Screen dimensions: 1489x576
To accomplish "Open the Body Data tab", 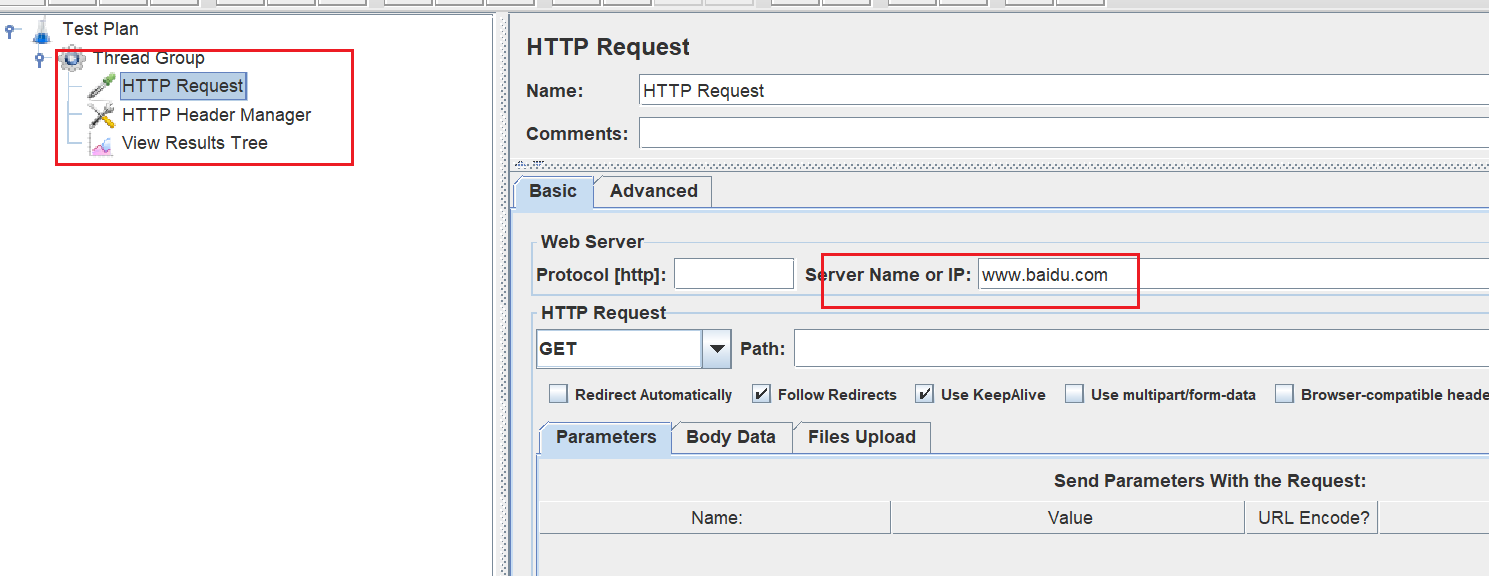I will point(731,437).
